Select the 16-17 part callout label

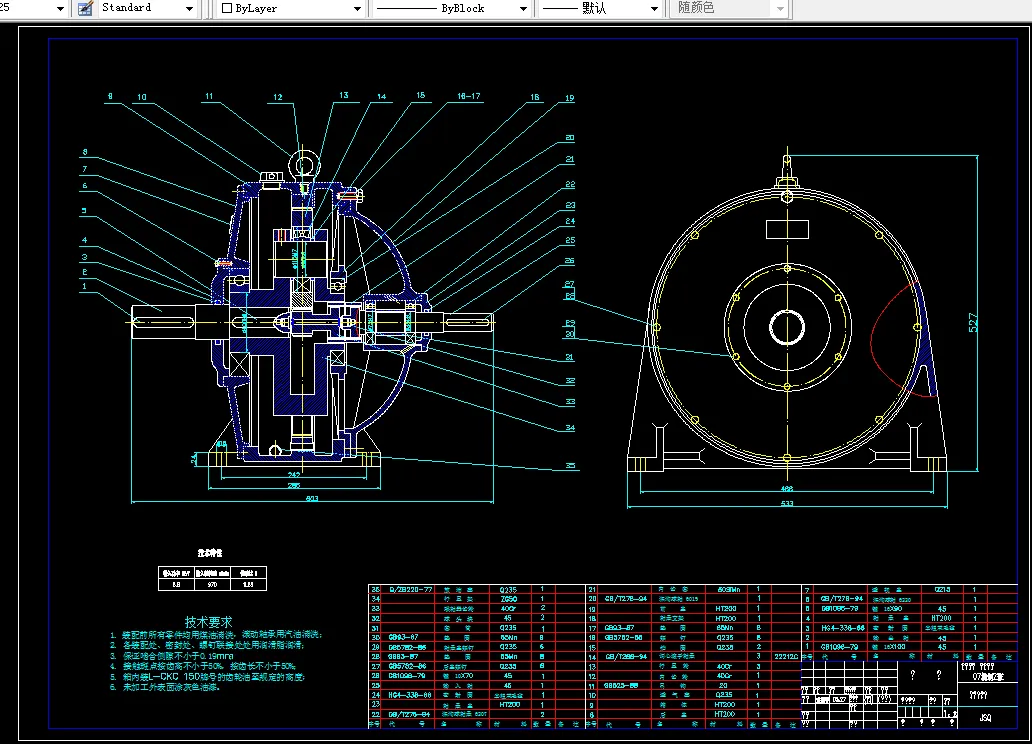click(x=469, y=96)
